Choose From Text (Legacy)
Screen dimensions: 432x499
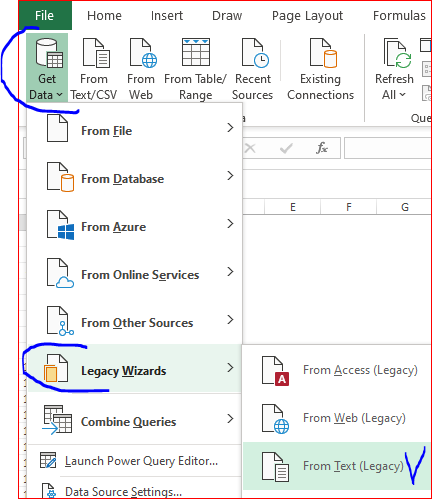(337, 466)
